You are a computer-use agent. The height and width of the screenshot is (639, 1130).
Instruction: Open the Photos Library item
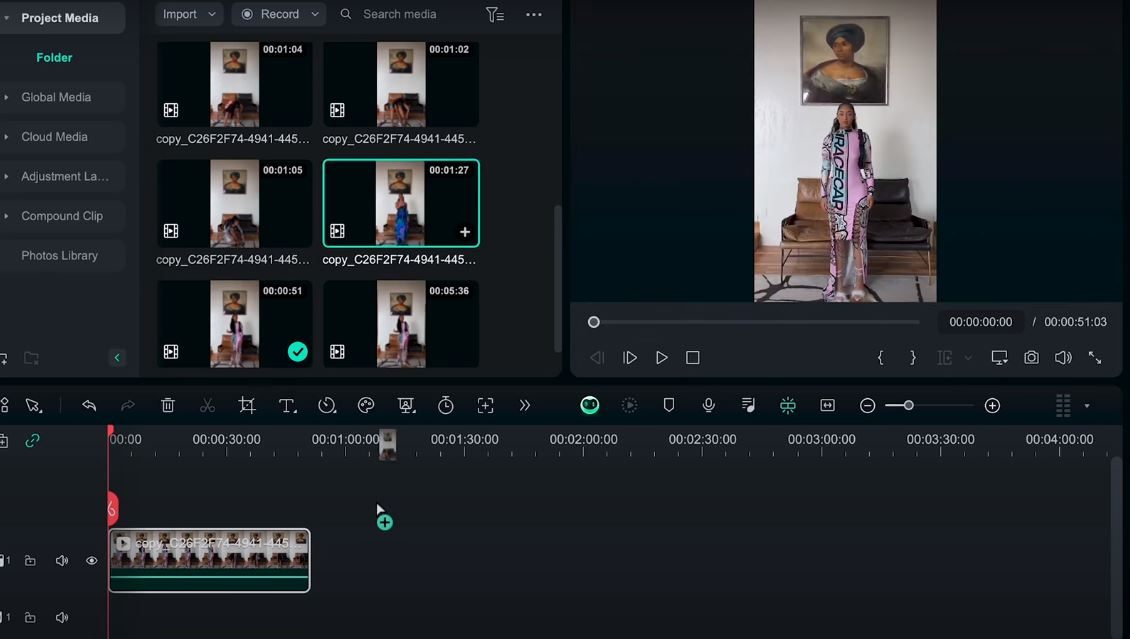(60, 256)
